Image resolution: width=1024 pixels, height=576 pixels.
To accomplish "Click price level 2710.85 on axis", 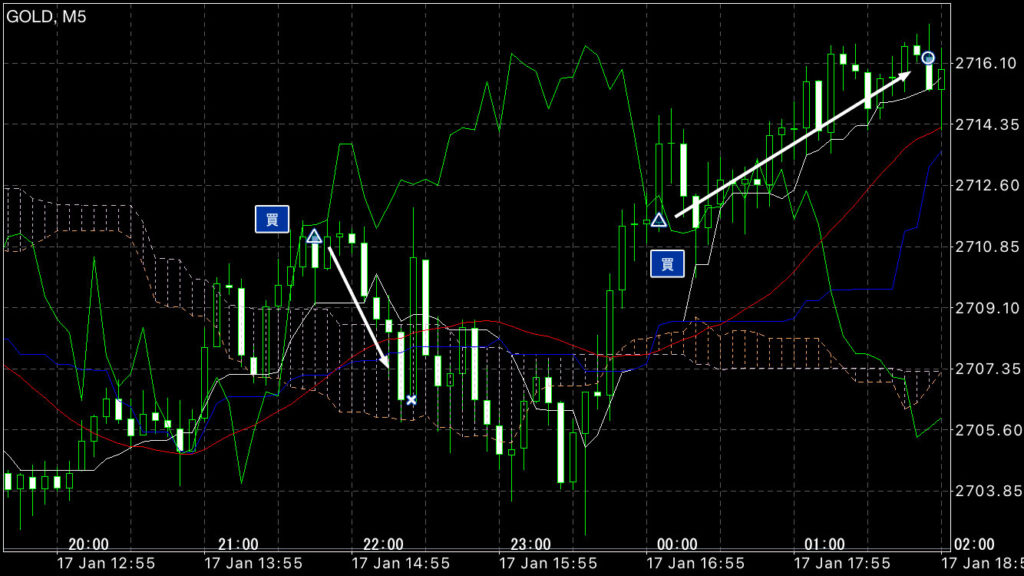I will (985, 247).
